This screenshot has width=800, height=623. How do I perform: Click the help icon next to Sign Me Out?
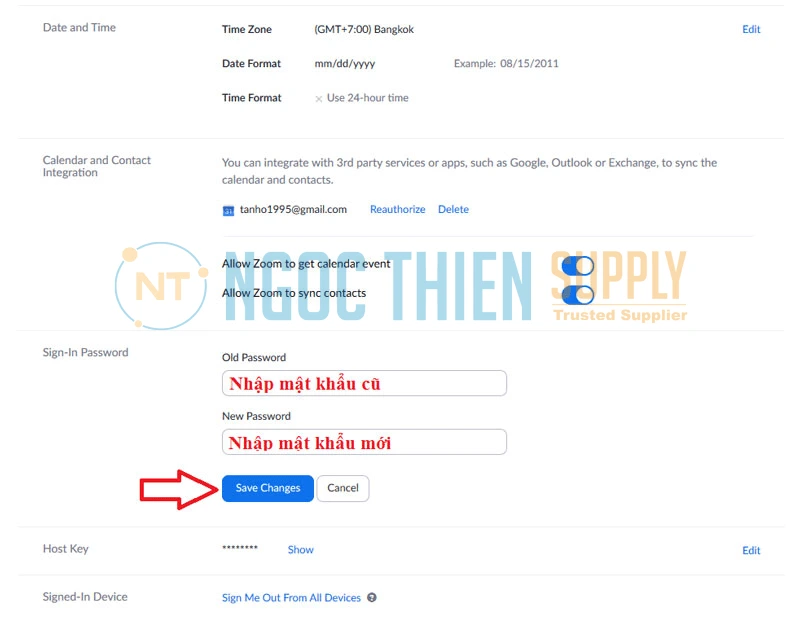372,597
